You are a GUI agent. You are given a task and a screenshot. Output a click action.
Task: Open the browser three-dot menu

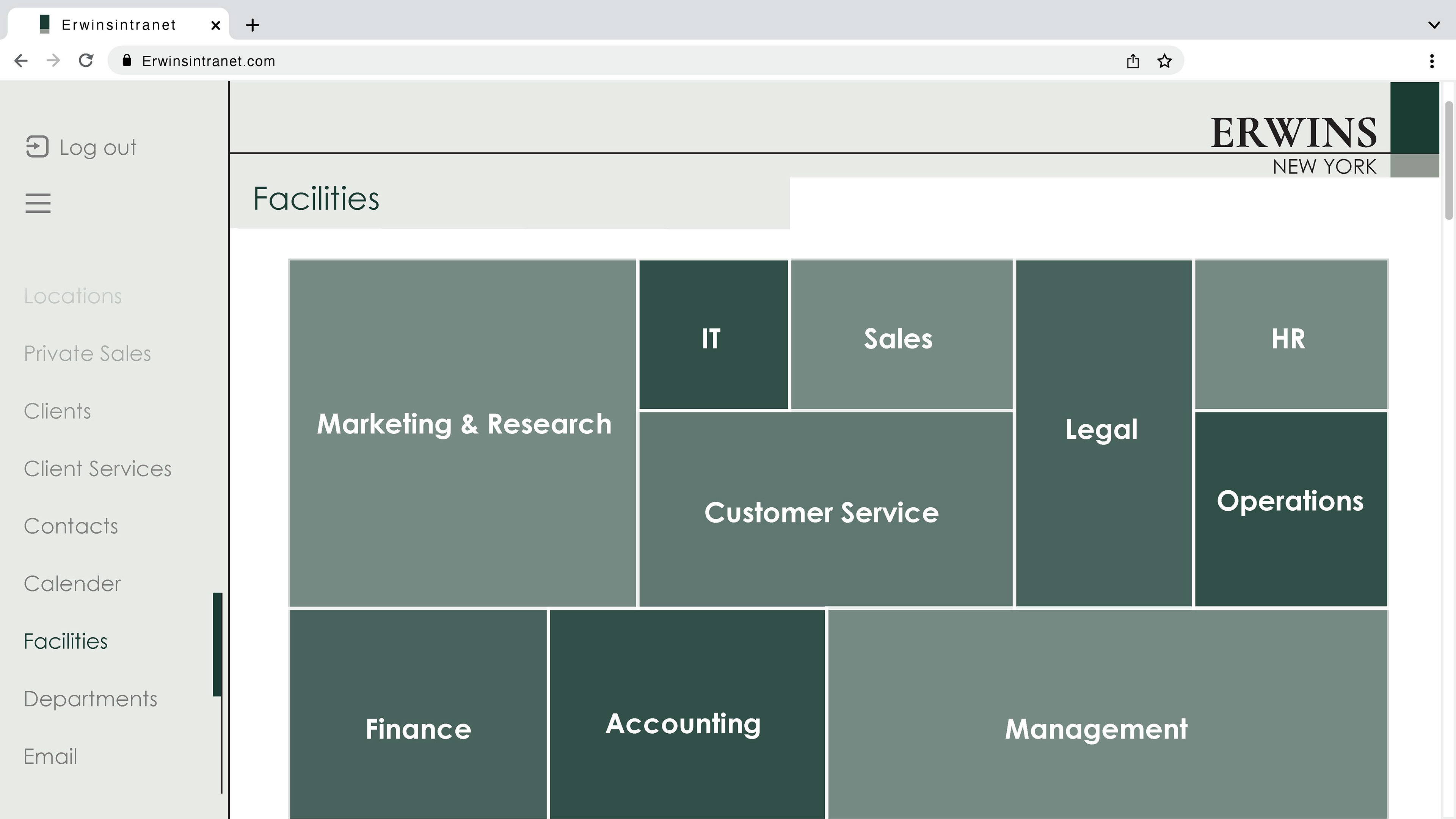coord(1431,61)
